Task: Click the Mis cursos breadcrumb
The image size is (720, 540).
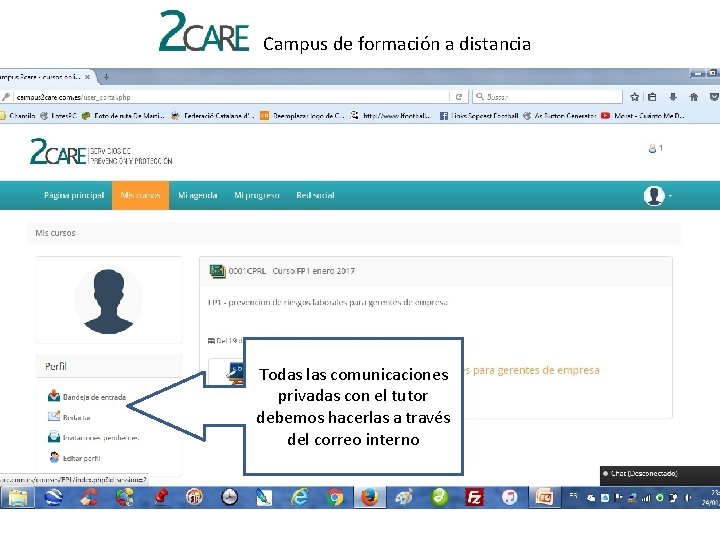Action: pos(55,233)
